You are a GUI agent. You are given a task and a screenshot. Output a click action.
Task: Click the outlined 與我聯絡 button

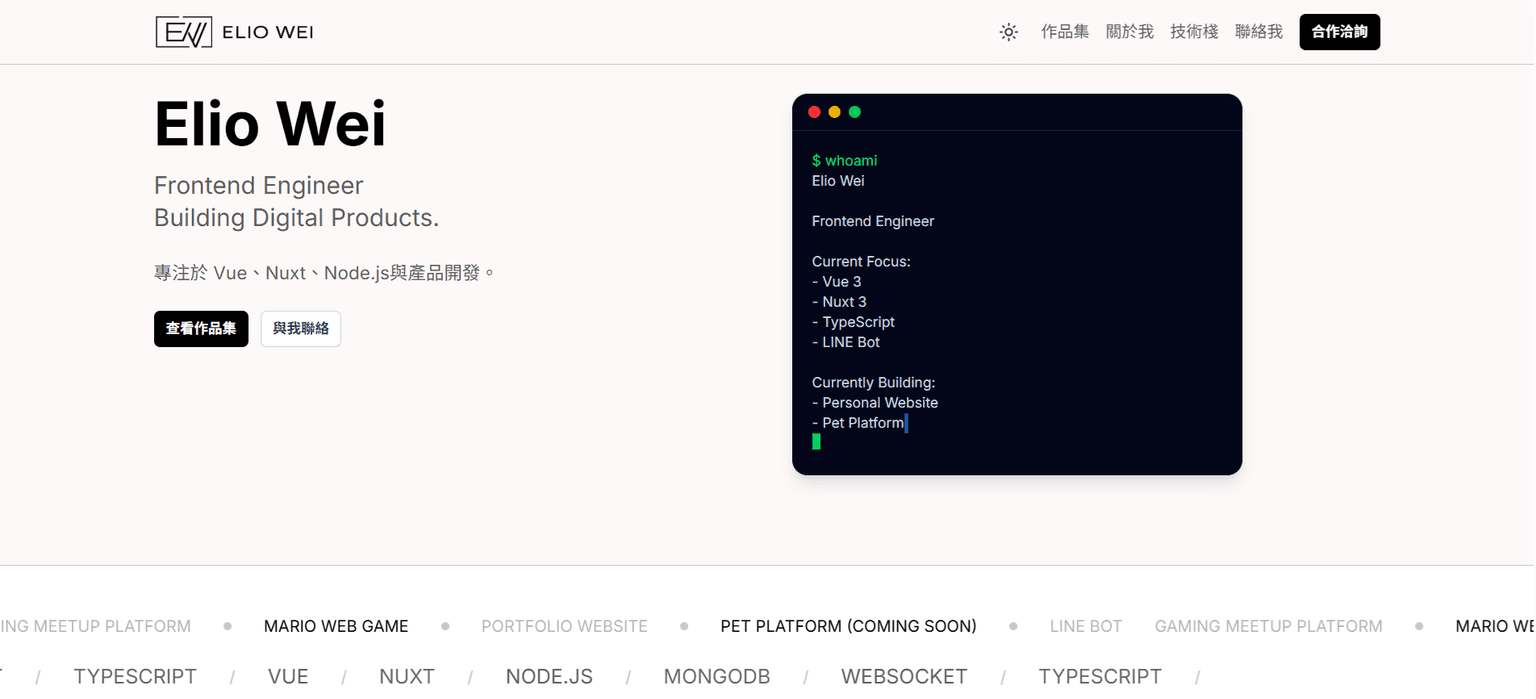(301, 329)
